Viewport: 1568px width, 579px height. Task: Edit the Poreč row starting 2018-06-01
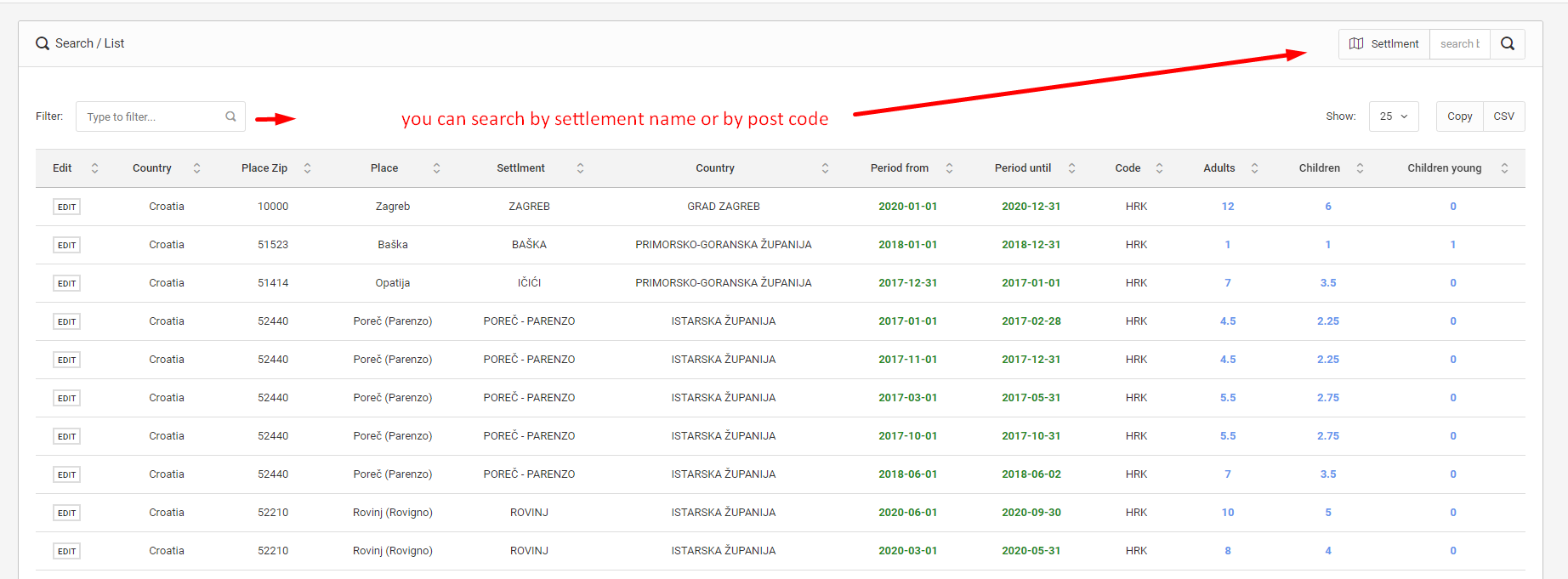[66, 474]
